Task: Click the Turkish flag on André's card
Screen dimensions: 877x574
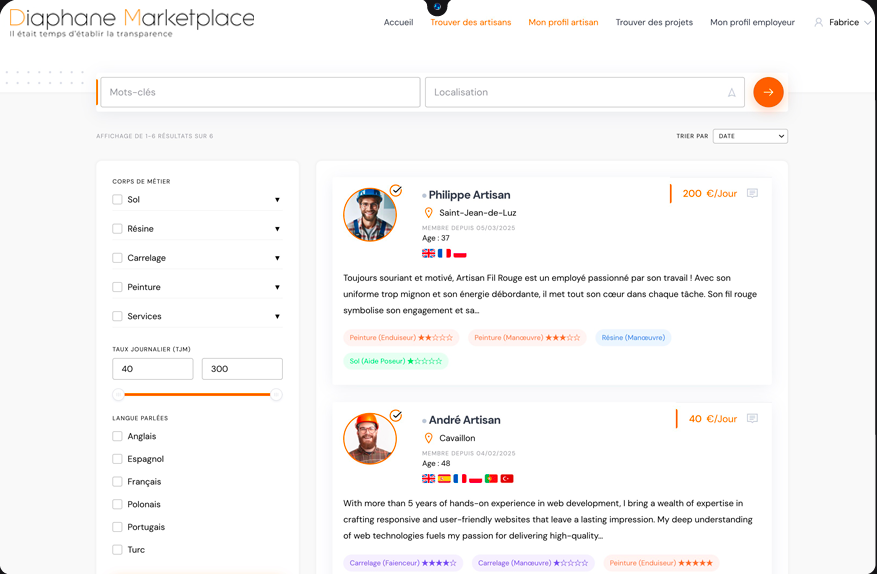Action: (x=507, y=479)
